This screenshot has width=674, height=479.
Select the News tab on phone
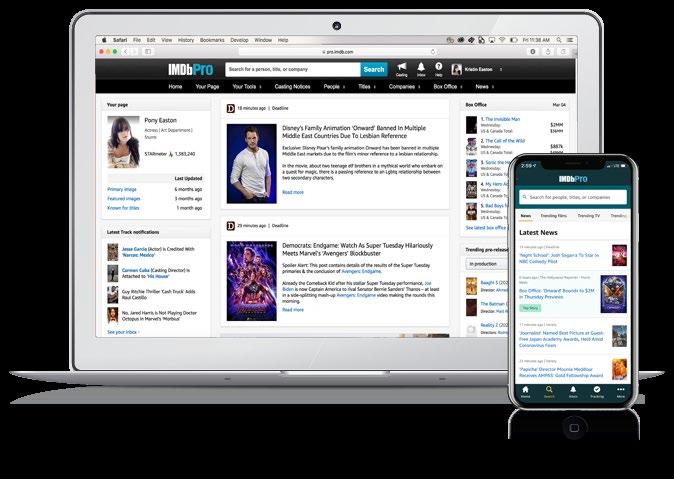(x=526, y=216)
